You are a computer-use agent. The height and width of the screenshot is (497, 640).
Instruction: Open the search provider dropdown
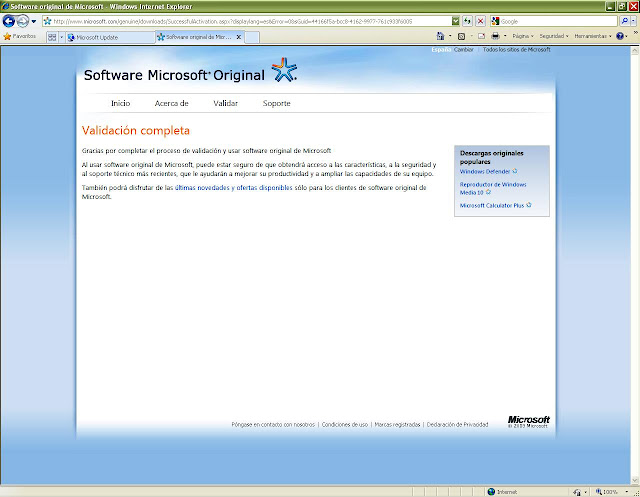[x=633, y=21]
